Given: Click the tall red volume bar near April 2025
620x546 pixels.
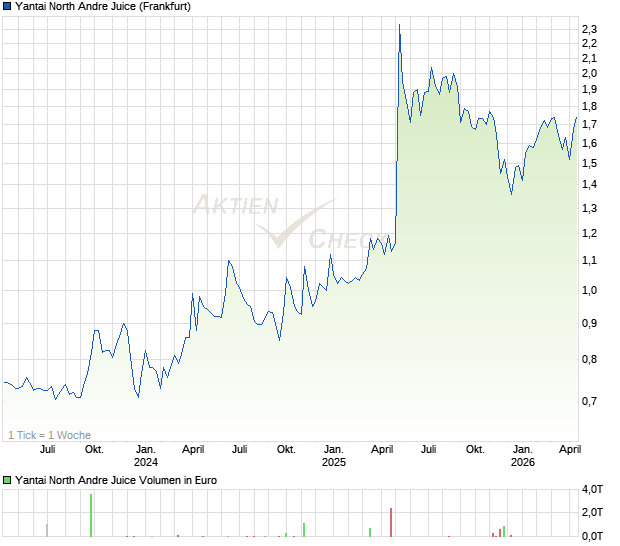Looking at the screenshot, I should click(391, 523).
